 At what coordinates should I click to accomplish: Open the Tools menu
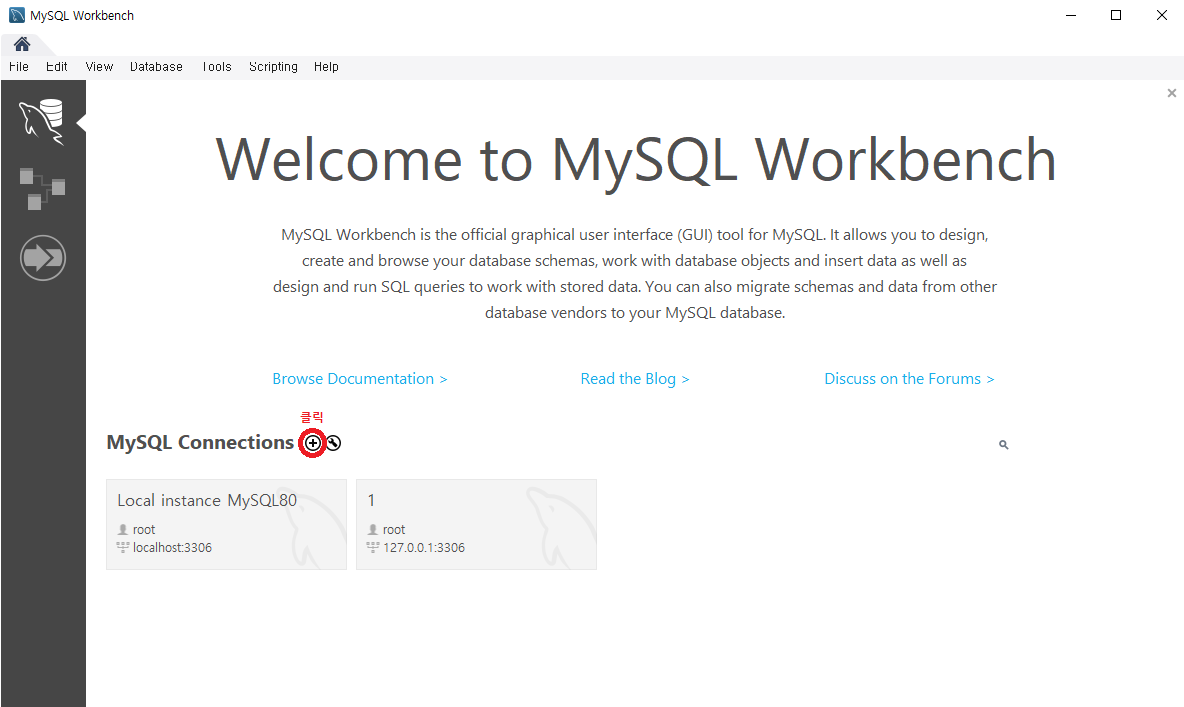click(217, 66)
